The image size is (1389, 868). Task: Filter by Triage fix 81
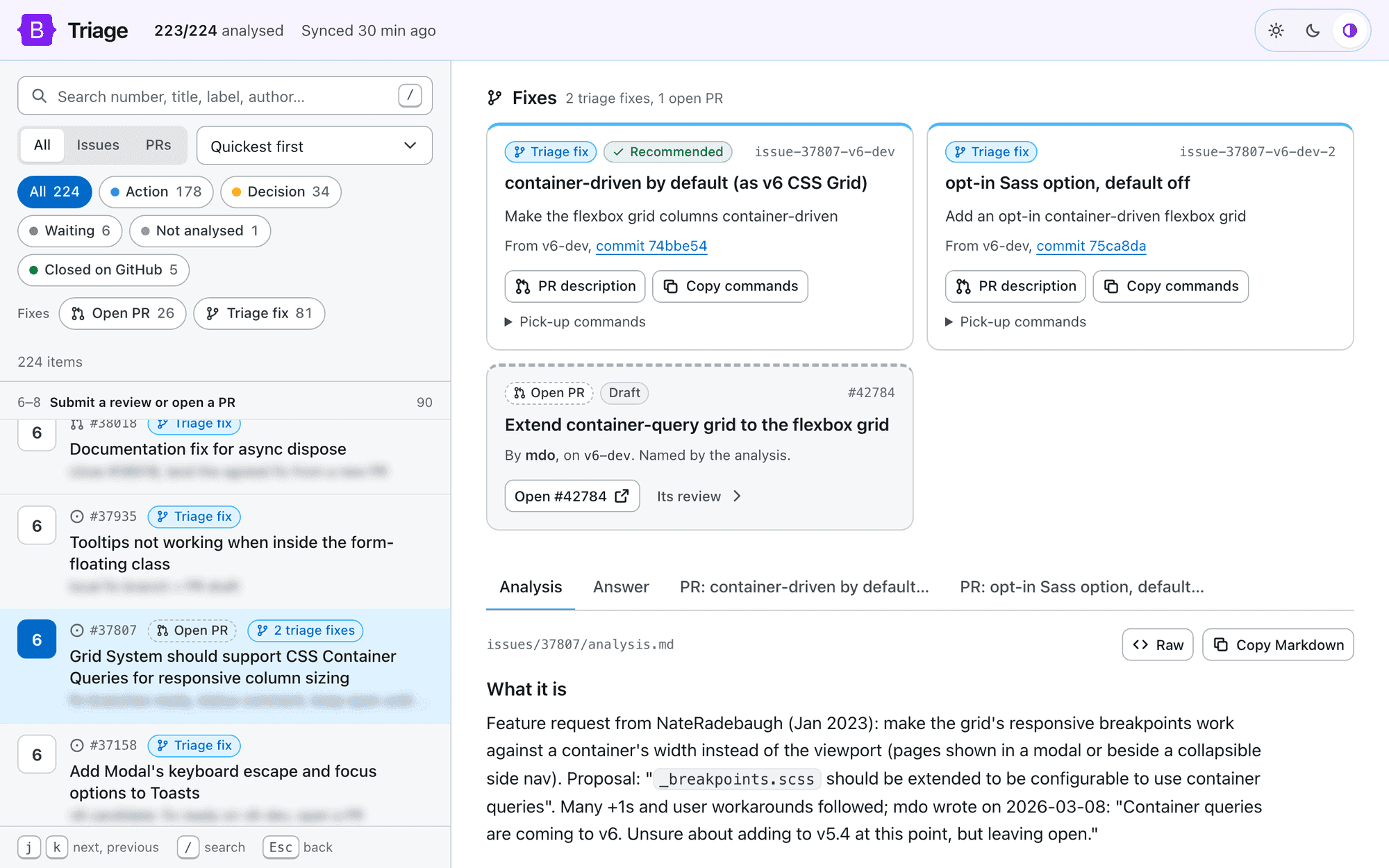click(x=259, y=313)
